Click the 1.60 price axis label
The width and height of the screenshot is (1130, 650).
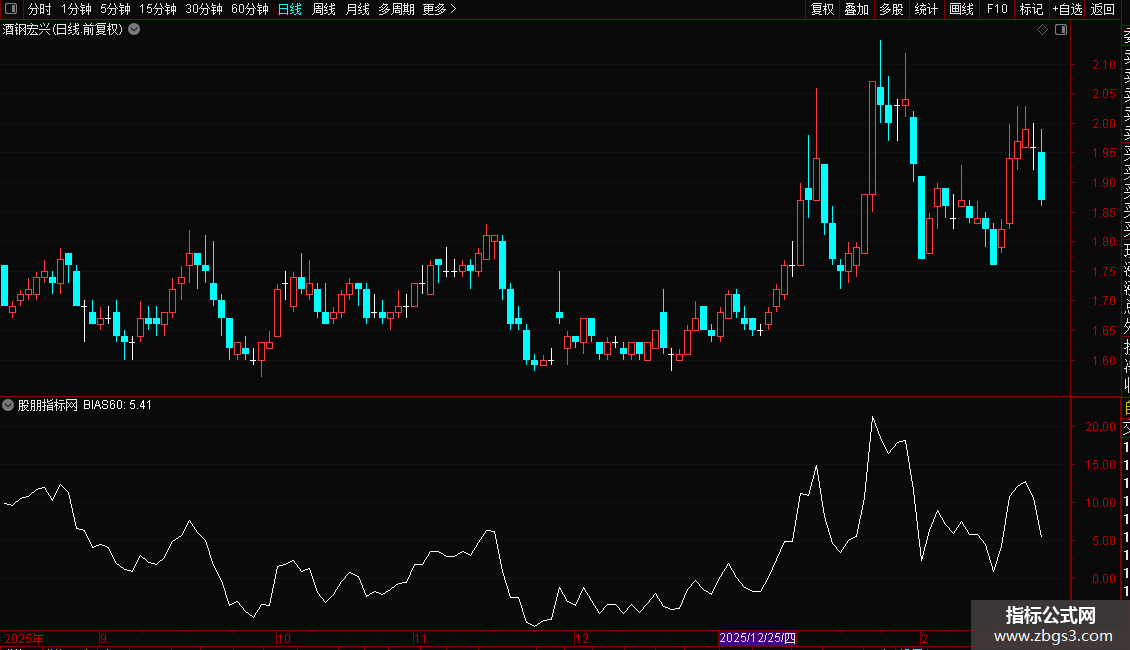coord(1103,360)
